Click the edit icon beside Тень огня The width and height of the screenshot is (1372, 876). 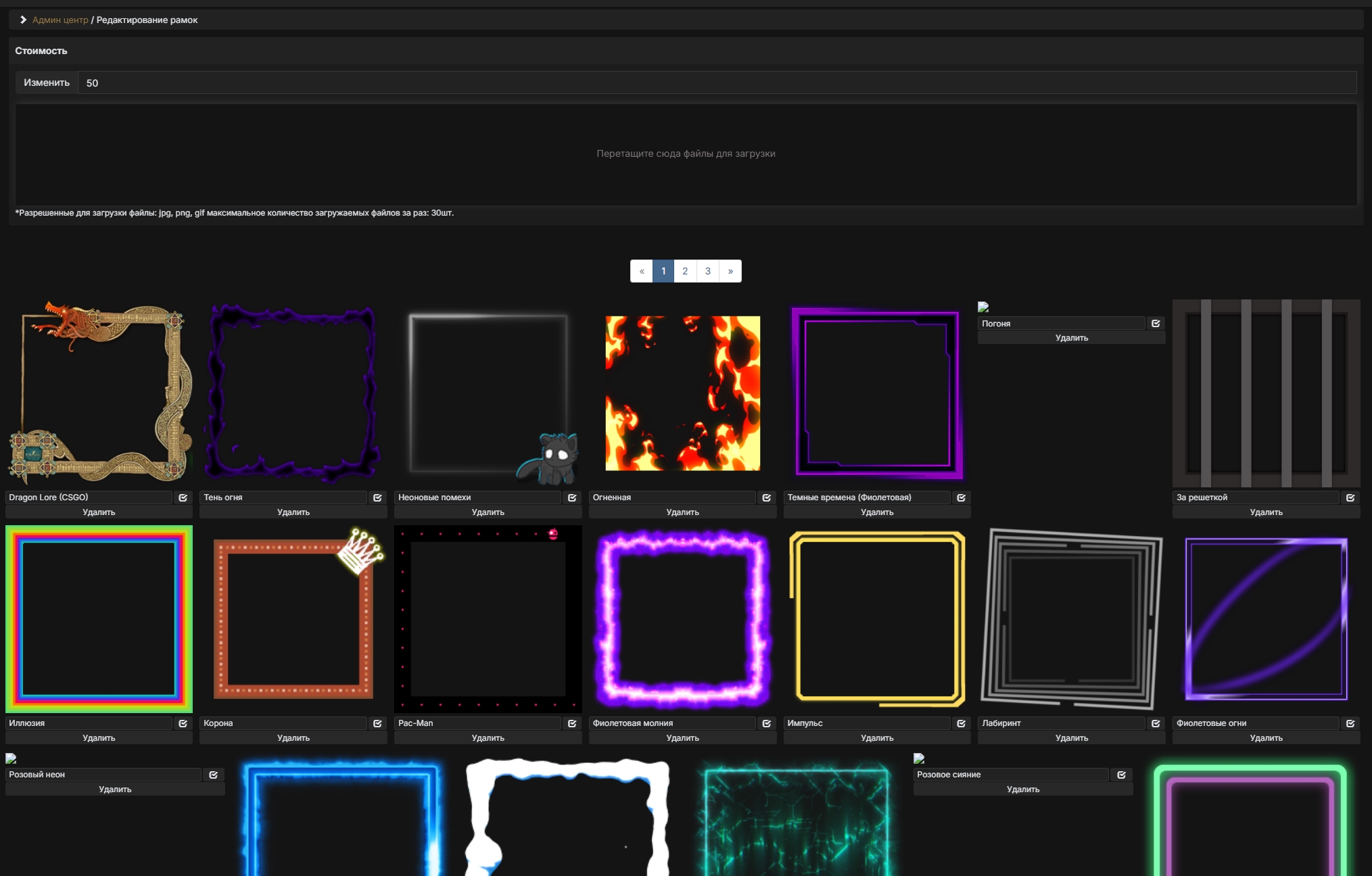coord(377,497)
